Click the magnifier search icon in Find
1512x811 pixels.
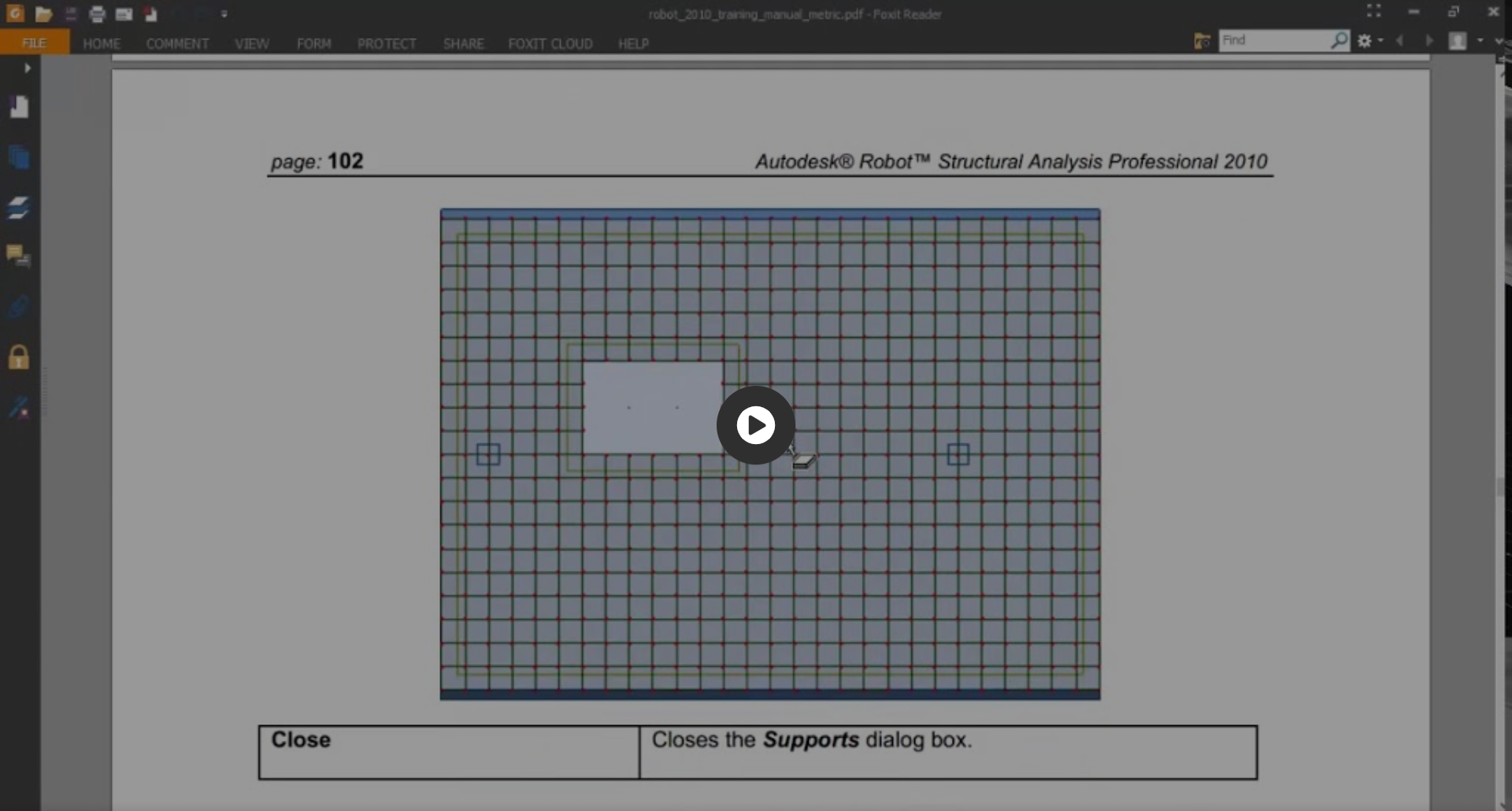coord(1339,40)
